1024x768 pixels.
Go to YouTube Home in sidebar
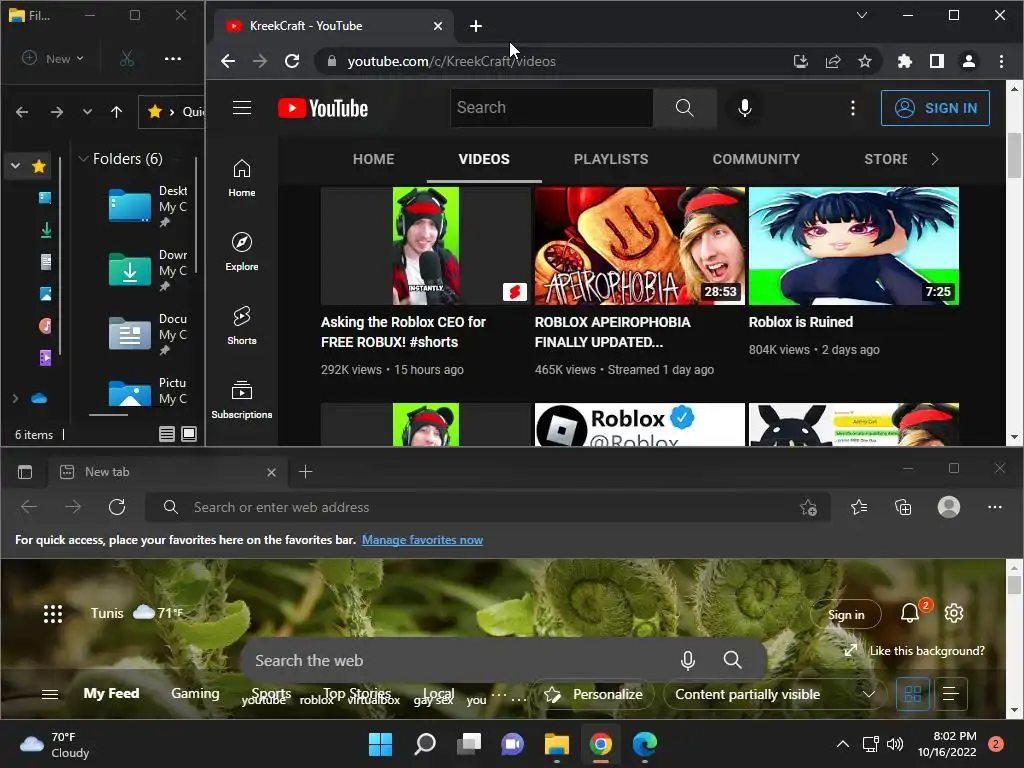point(242,178)
